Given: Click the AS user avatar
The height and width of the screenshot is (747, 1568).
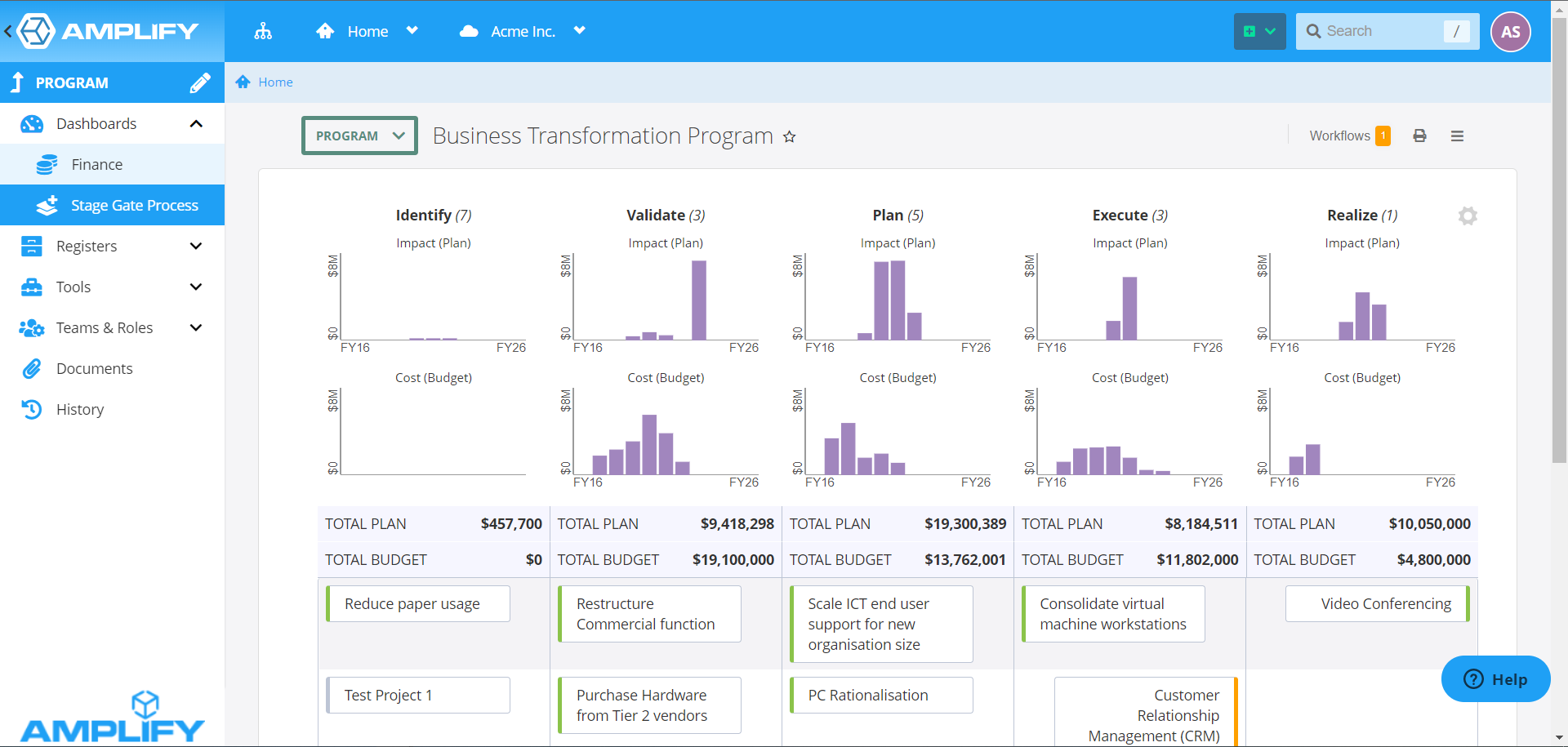Looking at the screenshot, I should 1510,32.
